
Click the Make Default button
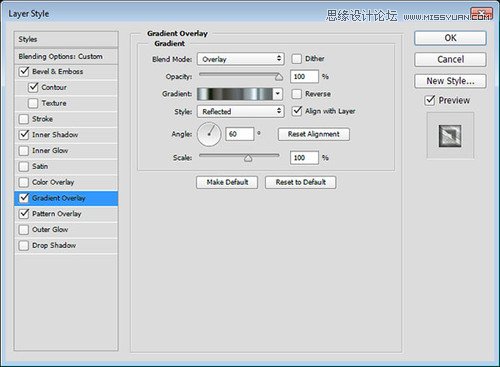pos(227,182)
